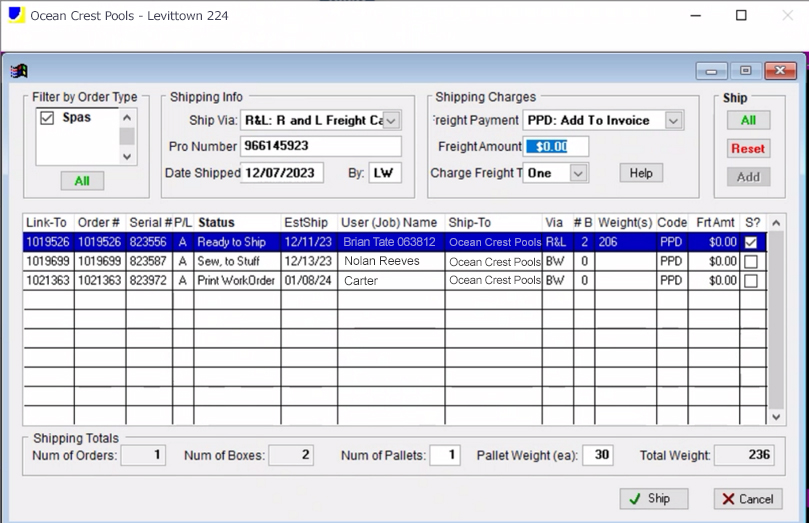Screen dimensions: 809x523
Task: Toggle the Spas order type checkbox
Action: point(47,118)
